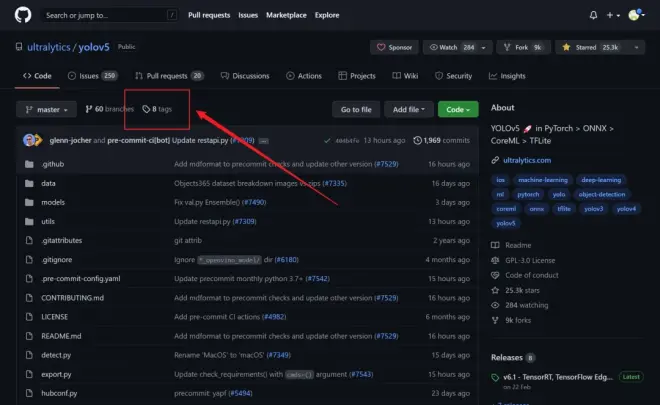660x405 pixels.
Task: Open the user avatar menu
Action: click(636, 15)
